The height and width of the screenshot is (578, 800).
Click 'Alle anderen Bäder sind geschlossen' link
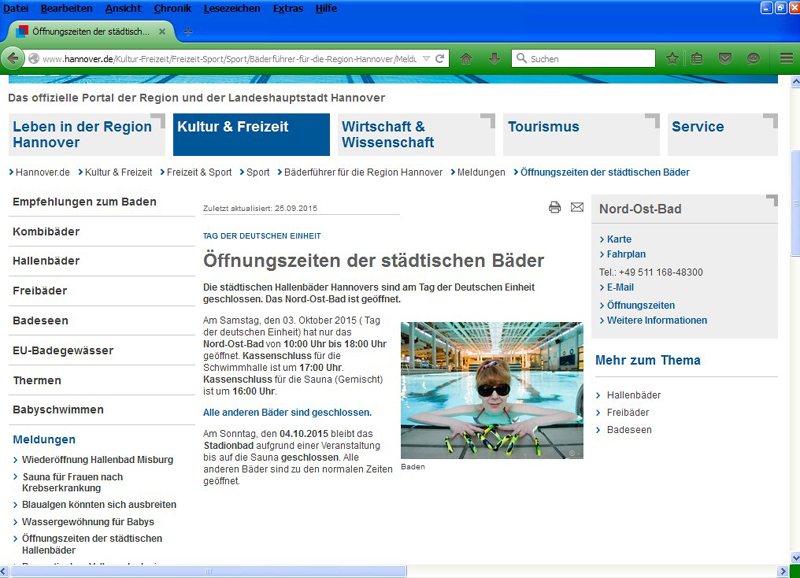click(287, 412)
